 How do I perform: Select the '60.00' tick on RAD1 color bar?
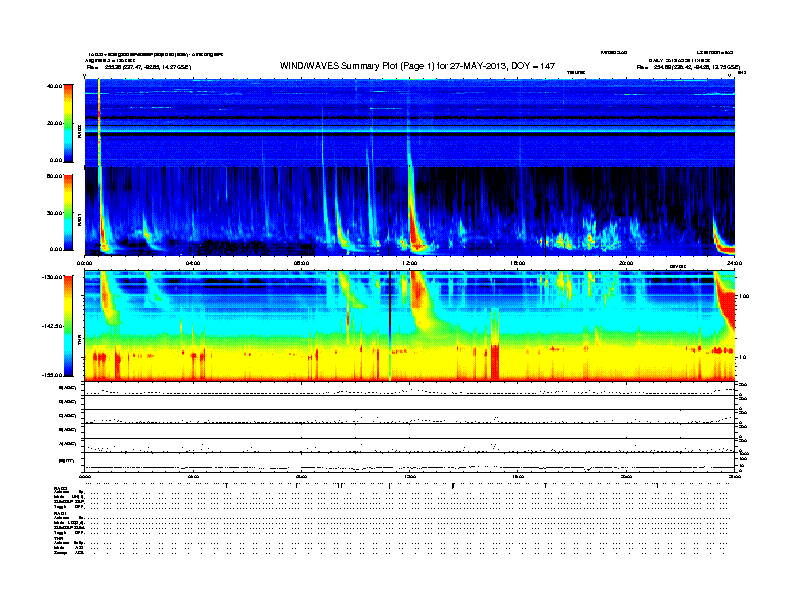click(55, 176)
